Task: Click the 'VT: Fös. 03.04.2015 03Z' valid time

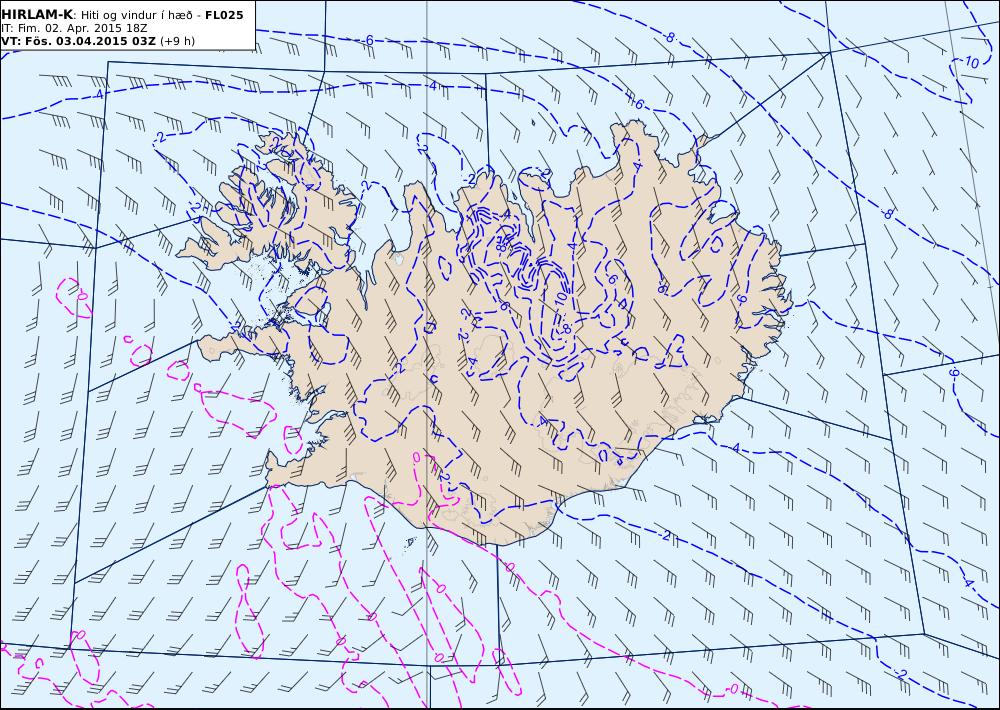Action: coord(78,41)
